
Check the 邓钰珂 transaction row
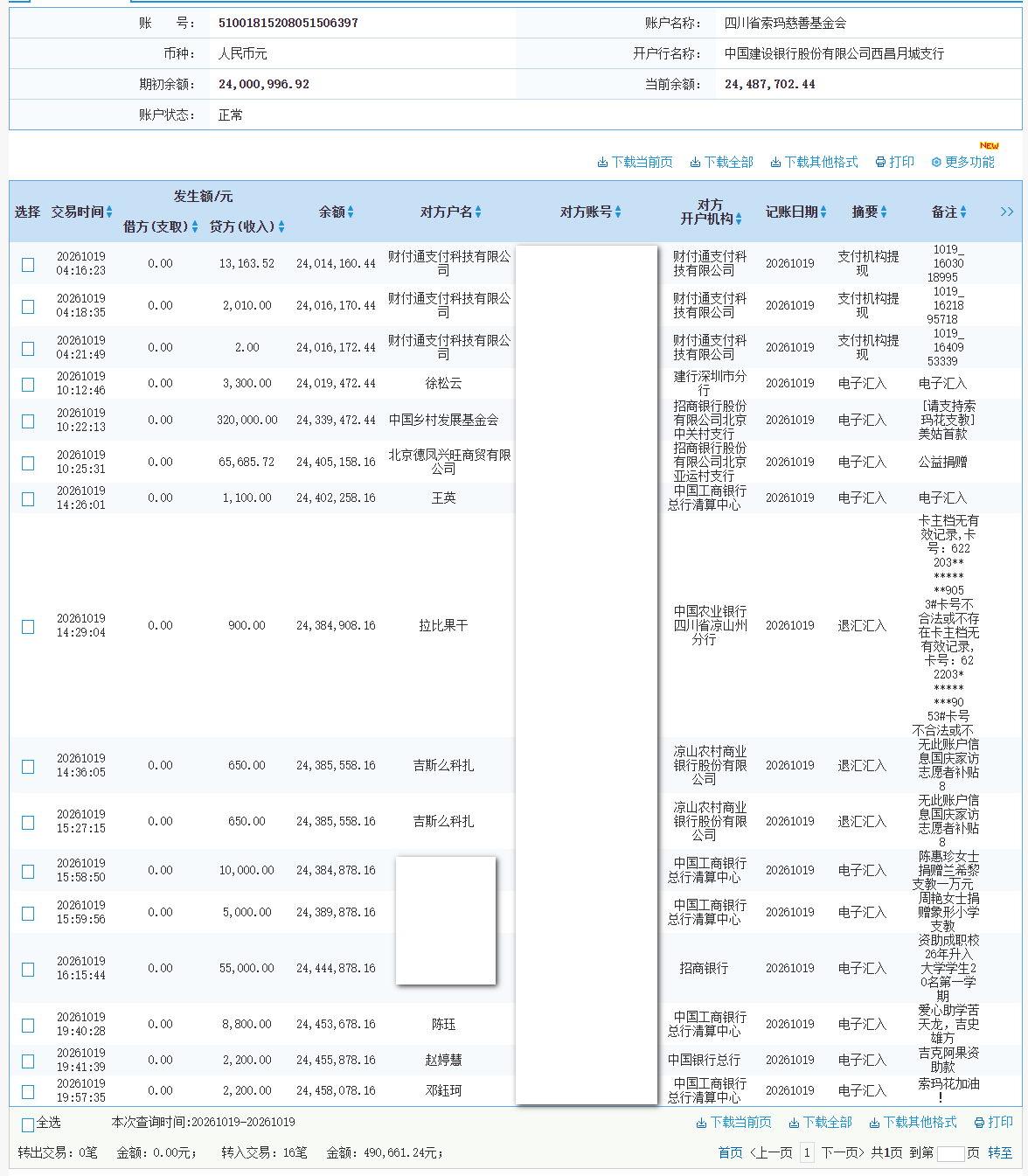point(28,1091)
